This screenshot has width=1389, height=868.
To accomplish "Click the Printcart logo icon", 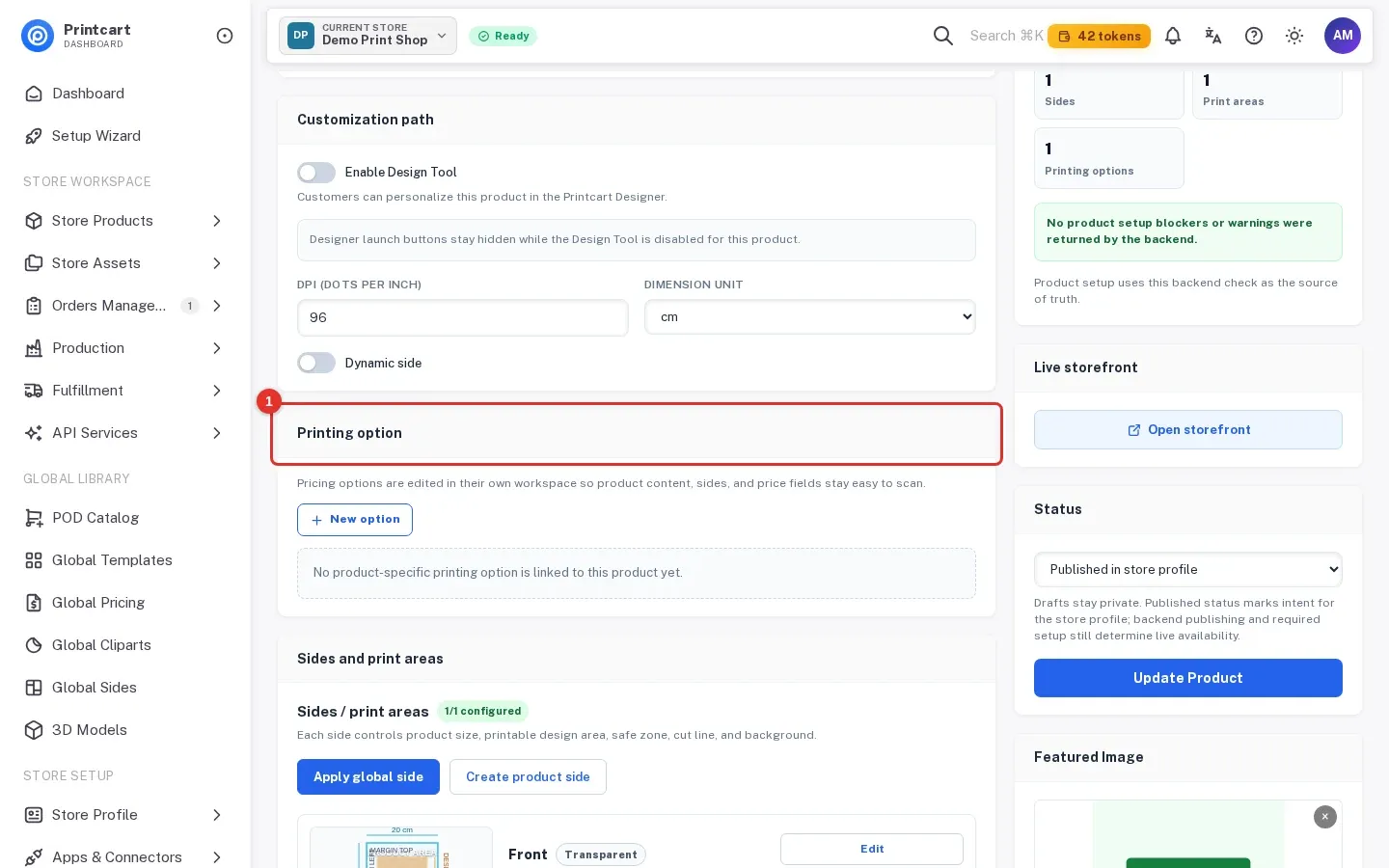I will [x=38, y=36].
